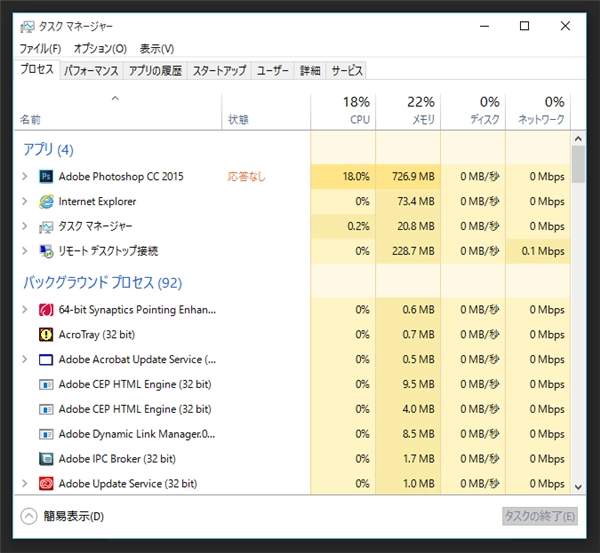Switch to the アプリの履歴 tab
The image size is (600, 553).
[155, 71]
